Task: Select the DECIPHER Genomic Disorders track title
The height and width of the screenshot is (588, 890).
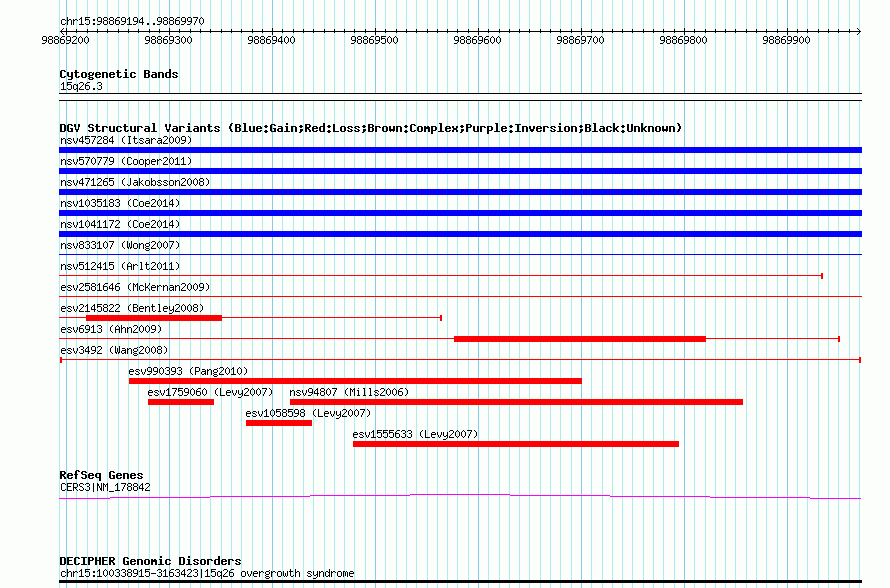Action: click(x=150, y=561)
